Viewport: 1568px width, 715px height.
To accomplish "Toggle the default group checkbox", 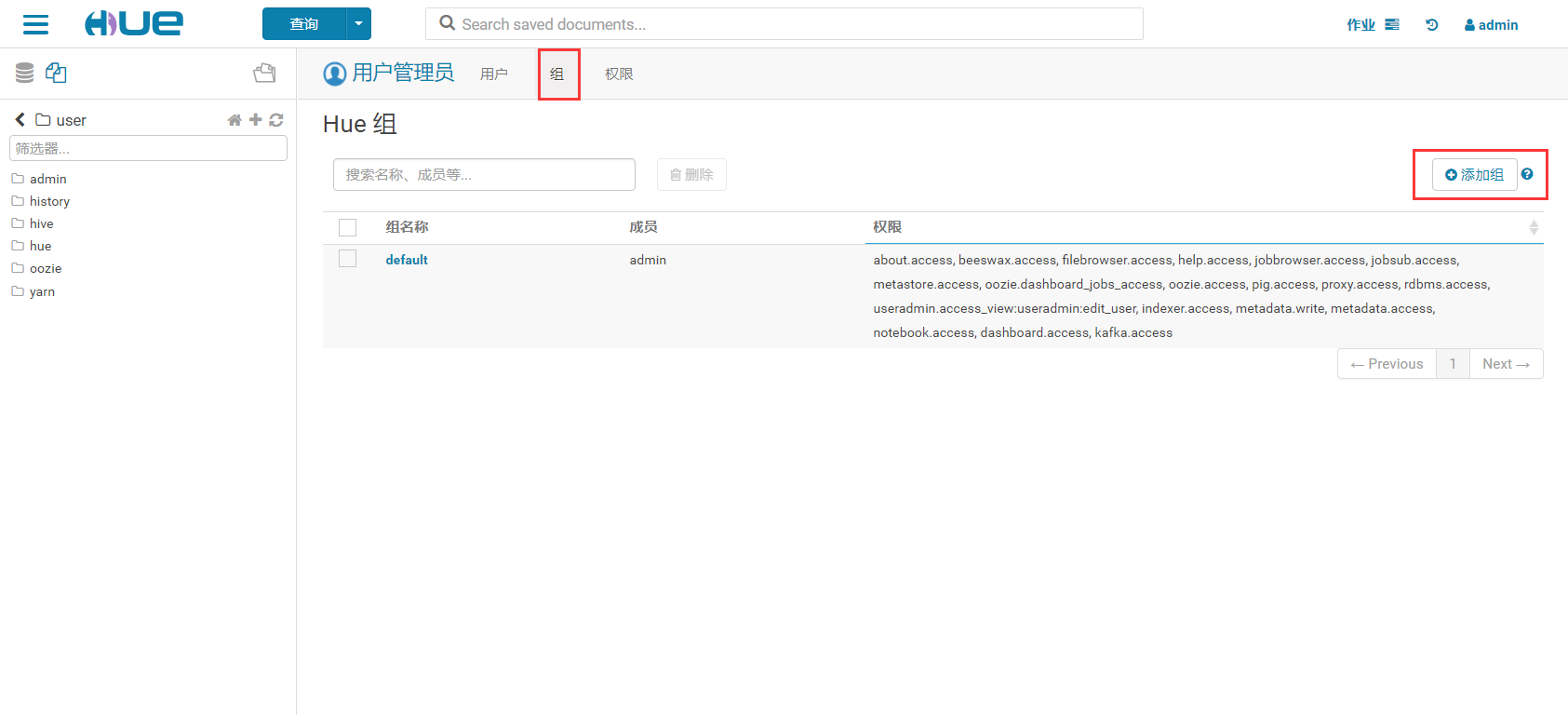I will pyautogui.click(x=348, y=259).
